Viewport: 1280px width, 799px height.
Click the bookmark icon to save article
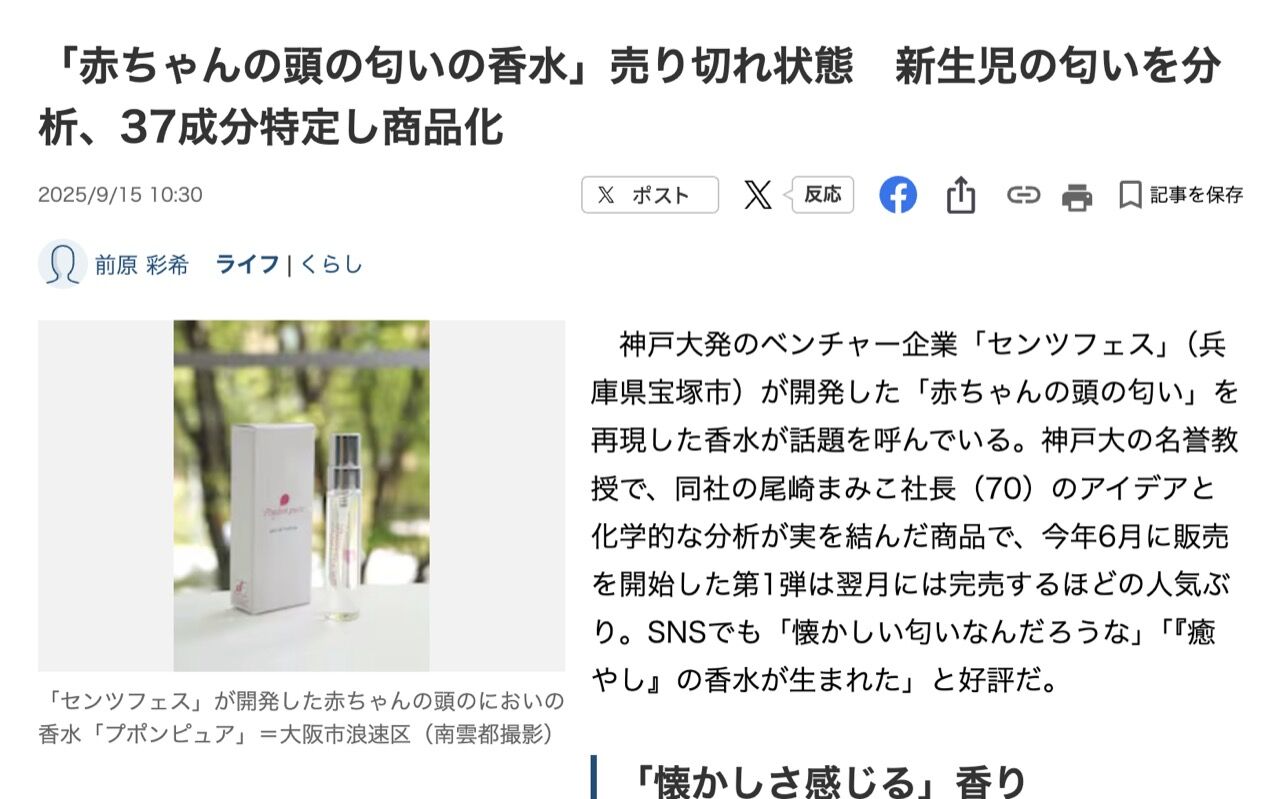(1130, 195)
